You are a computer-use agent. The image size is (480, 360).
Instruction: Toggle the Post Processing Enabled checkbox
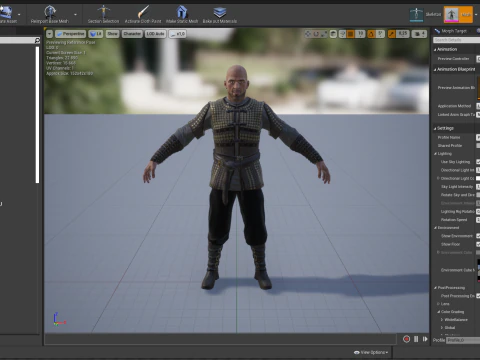coord(478,296)
